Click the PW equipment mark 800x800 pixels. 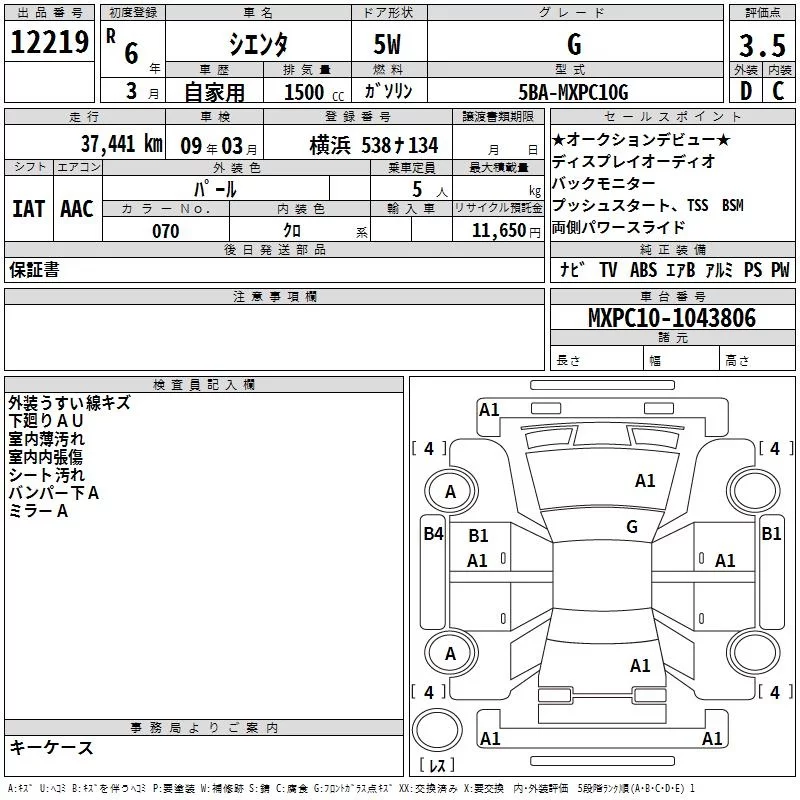point(780,269)
